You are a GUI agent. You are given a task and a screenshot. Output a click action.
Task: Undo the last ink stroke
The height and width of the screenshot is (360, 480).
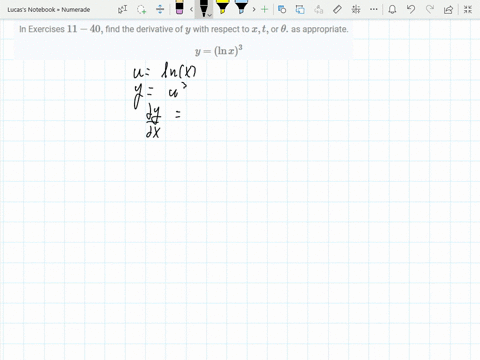pos(411,9)
